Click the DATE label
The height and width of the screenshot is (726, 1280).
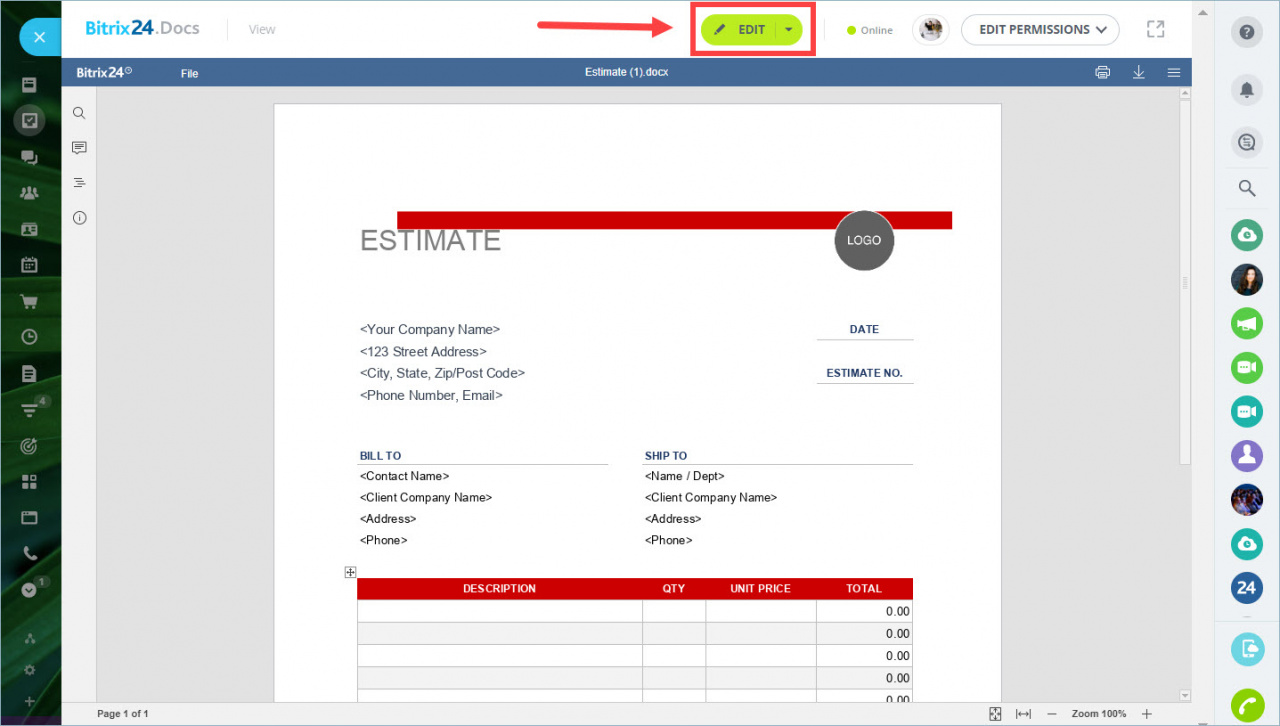[864, 329]
